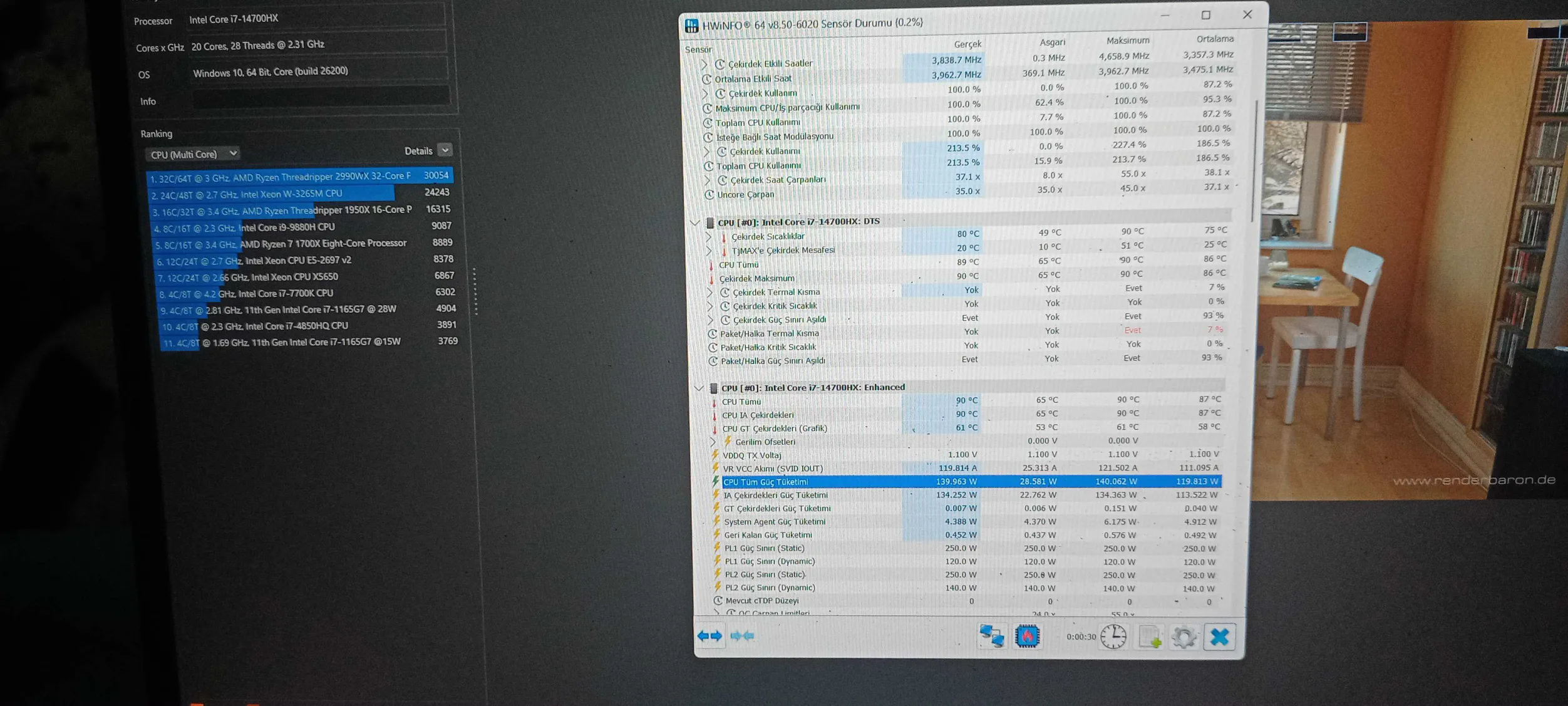Viewport: 1568px width, 706px height.
Task: Select the Threadripper 1950X 16-Core ranking entry
Action: tap(302, 210)
